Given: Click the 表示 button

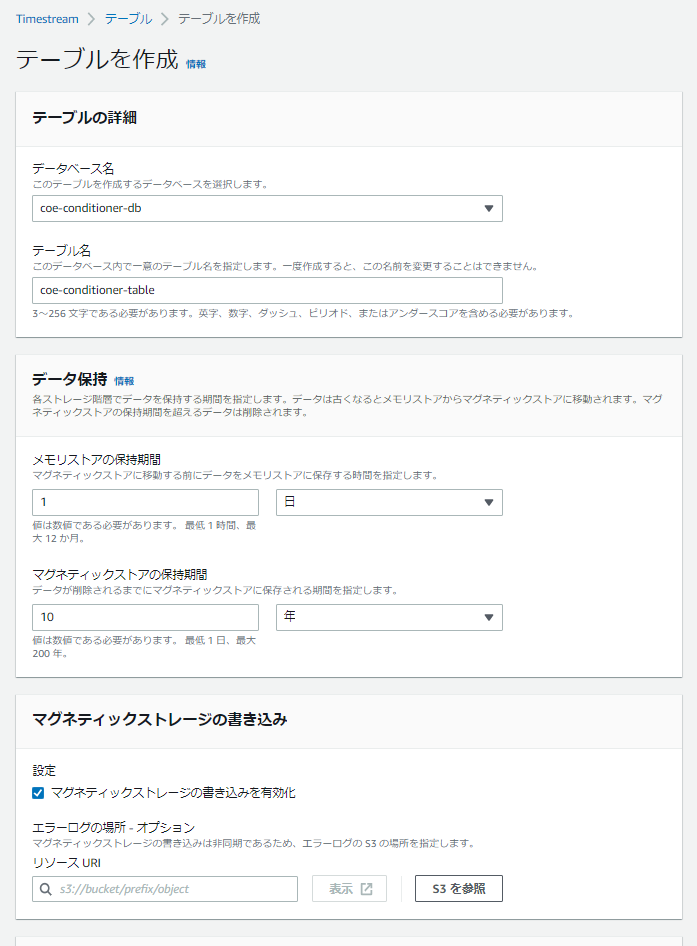Looking at the screenshot, I should point(349,888).
